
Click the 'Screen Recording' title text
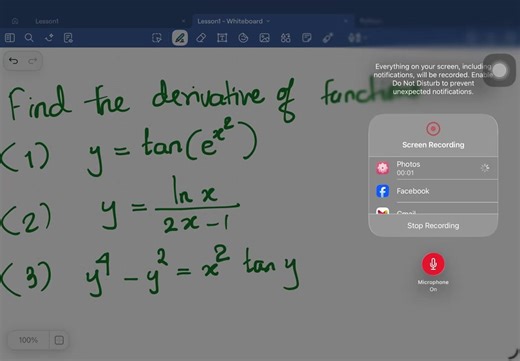coord(433,145)
